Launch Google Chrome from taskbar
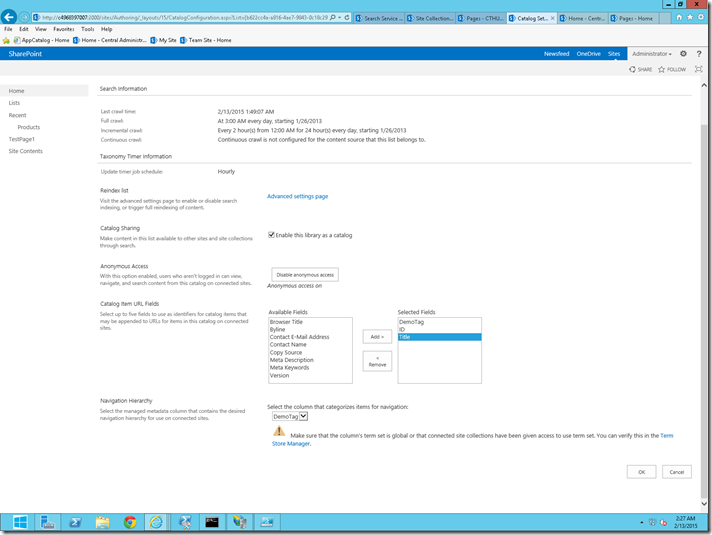The width and height of the screenshot is (712, 535). coord(130,522)
